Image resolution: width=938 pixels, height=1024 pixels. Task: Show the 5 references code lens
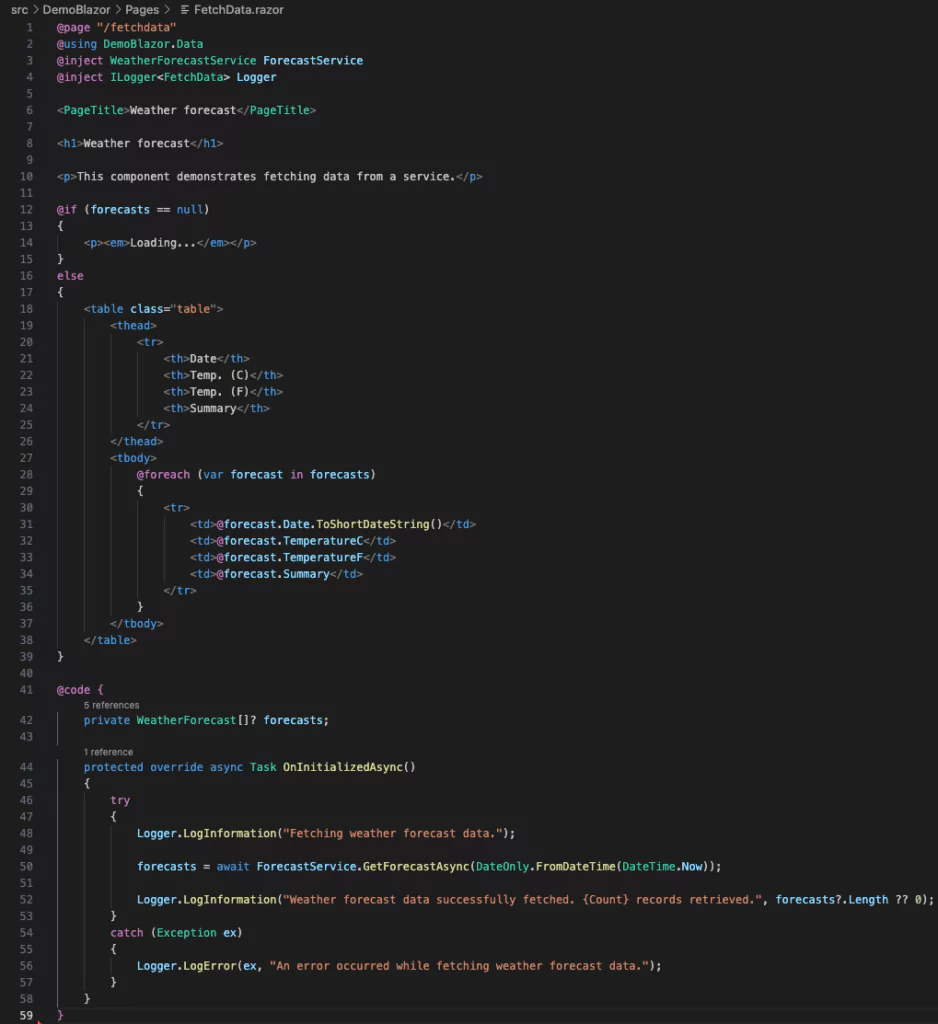[111, 705]
